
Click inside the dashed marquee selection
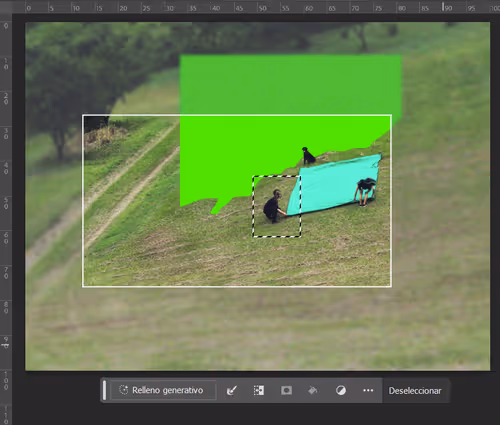pos(277,206)
